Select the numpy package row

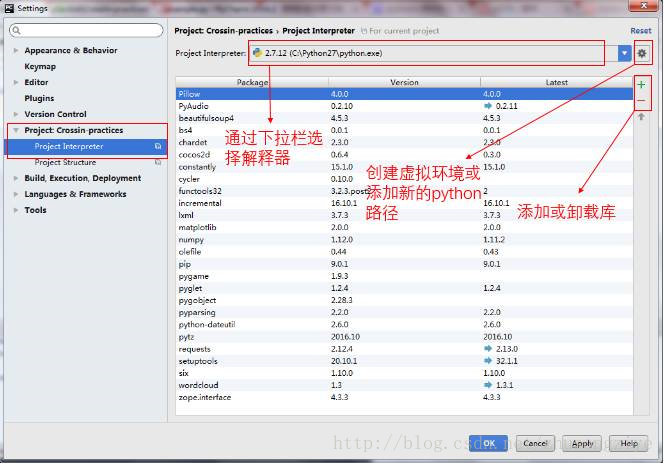click(x=404, y=239)
